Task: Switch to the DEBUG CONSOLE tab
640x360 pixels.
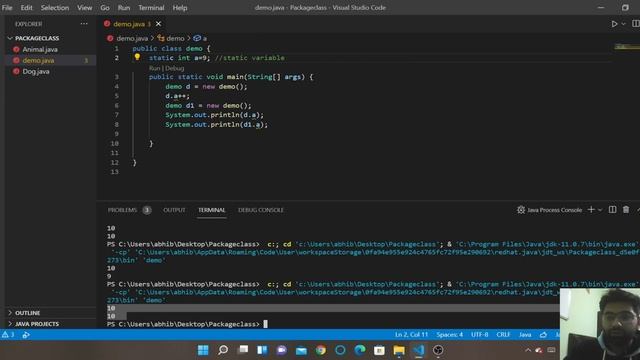Action: coord(261,210)
